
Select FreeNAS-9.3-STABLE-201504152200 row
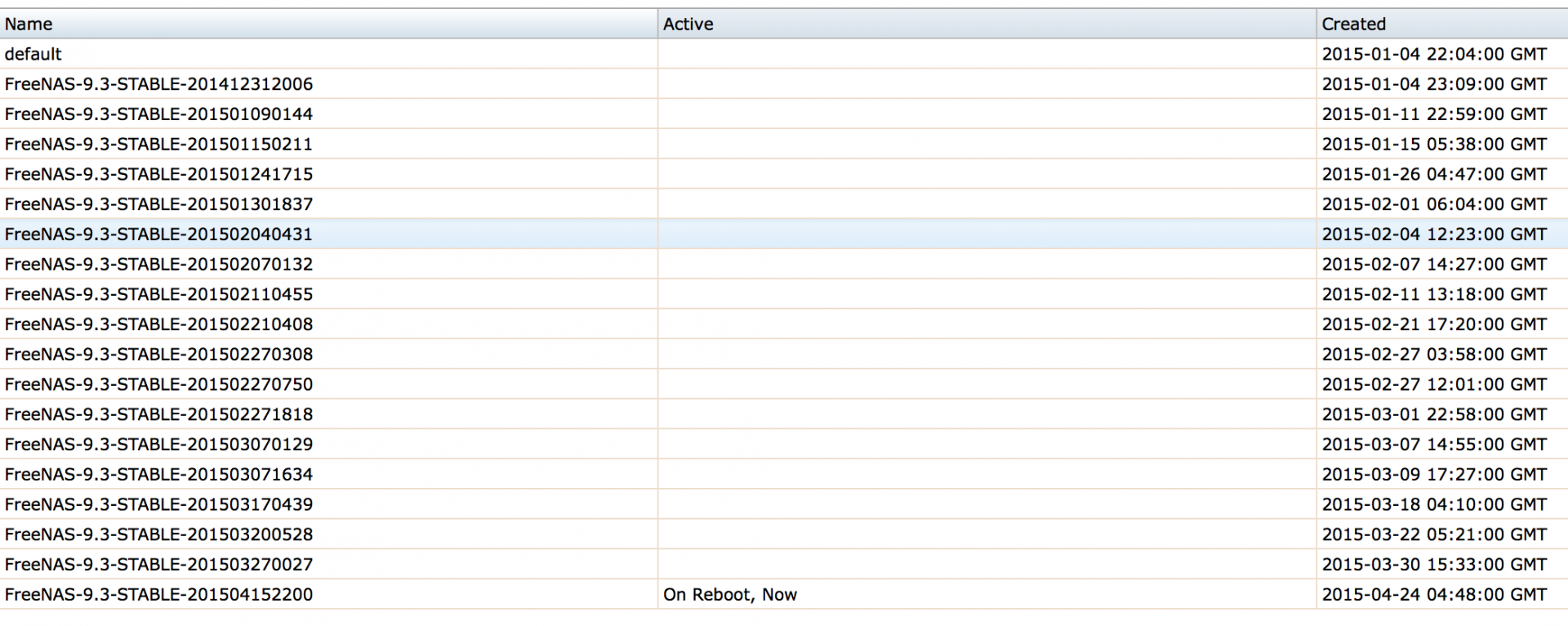pos(784,594)
